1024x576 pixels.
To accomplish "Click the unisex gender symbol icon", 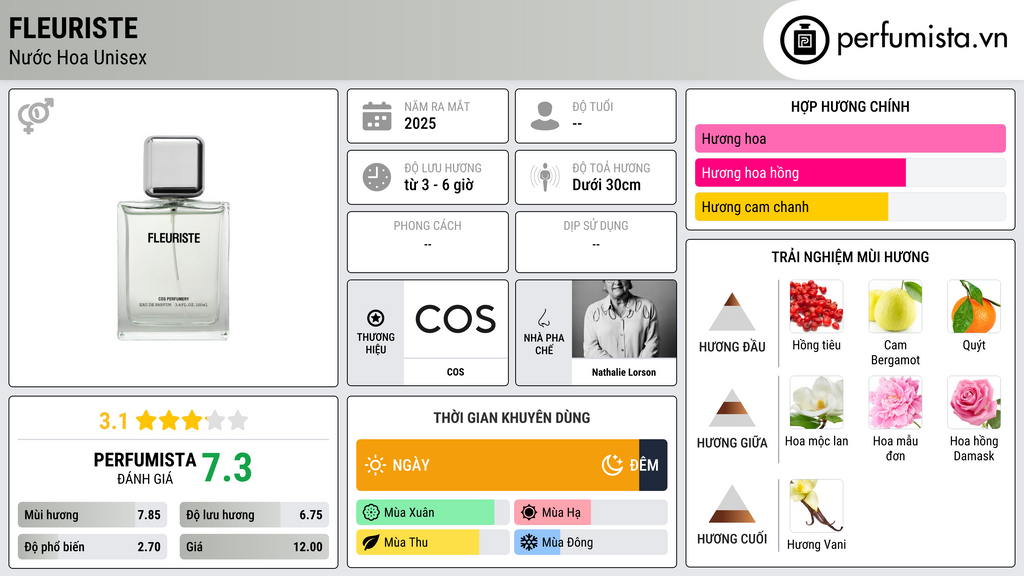I will (x=36, y=116).
